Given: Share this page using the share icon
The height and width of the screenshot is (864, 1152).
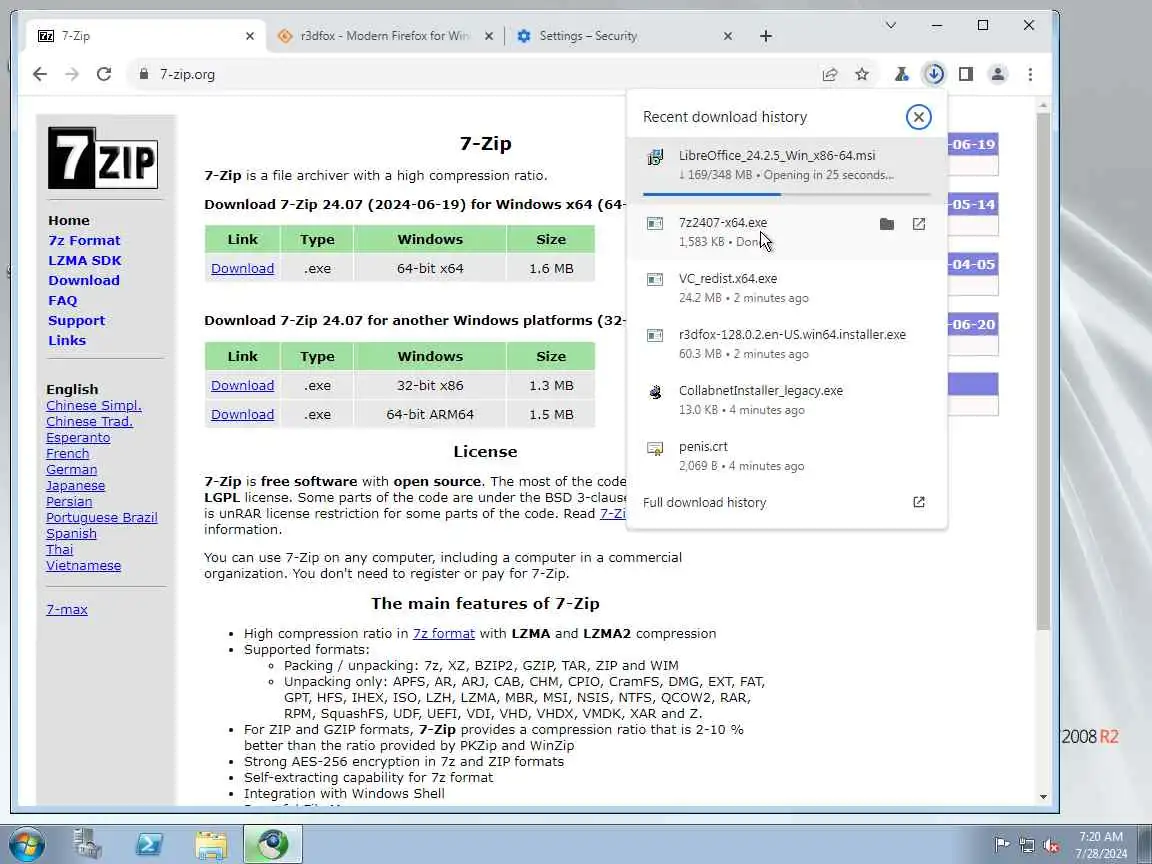Looking at the screenshot, I should click(x=829, y=74).
